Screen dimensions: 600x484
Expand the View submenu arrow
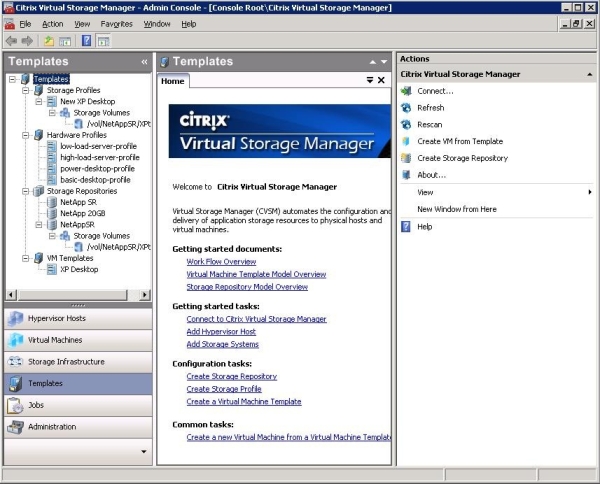tap(590, 192)
